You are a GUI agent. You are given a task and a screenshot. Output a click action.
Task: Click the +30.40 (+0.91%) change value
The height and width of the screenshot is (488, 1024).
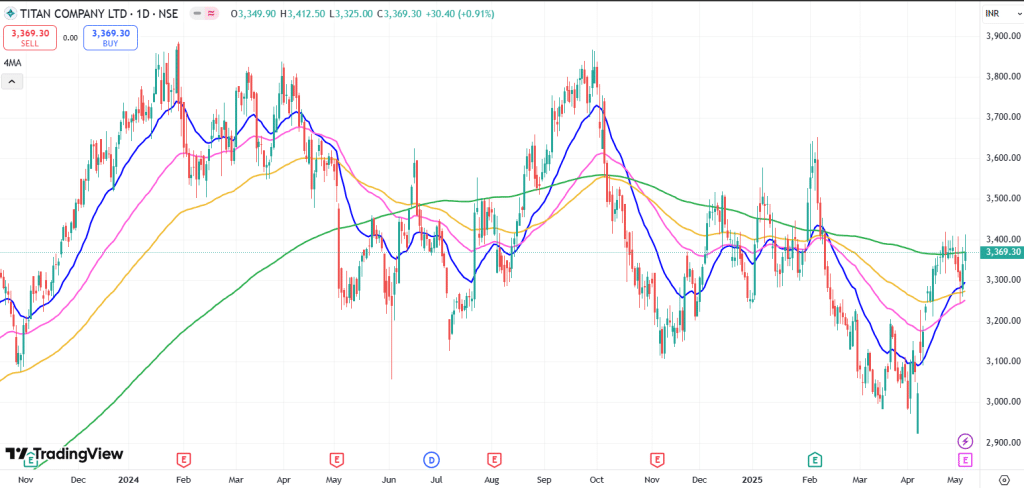(459, 14)
